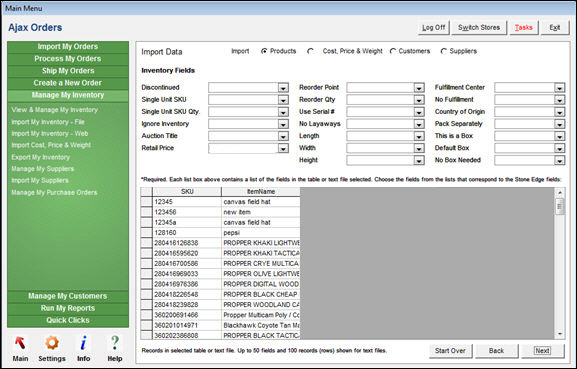
Task: Click Import My Inventory - File link
Action: pos(48,122)
